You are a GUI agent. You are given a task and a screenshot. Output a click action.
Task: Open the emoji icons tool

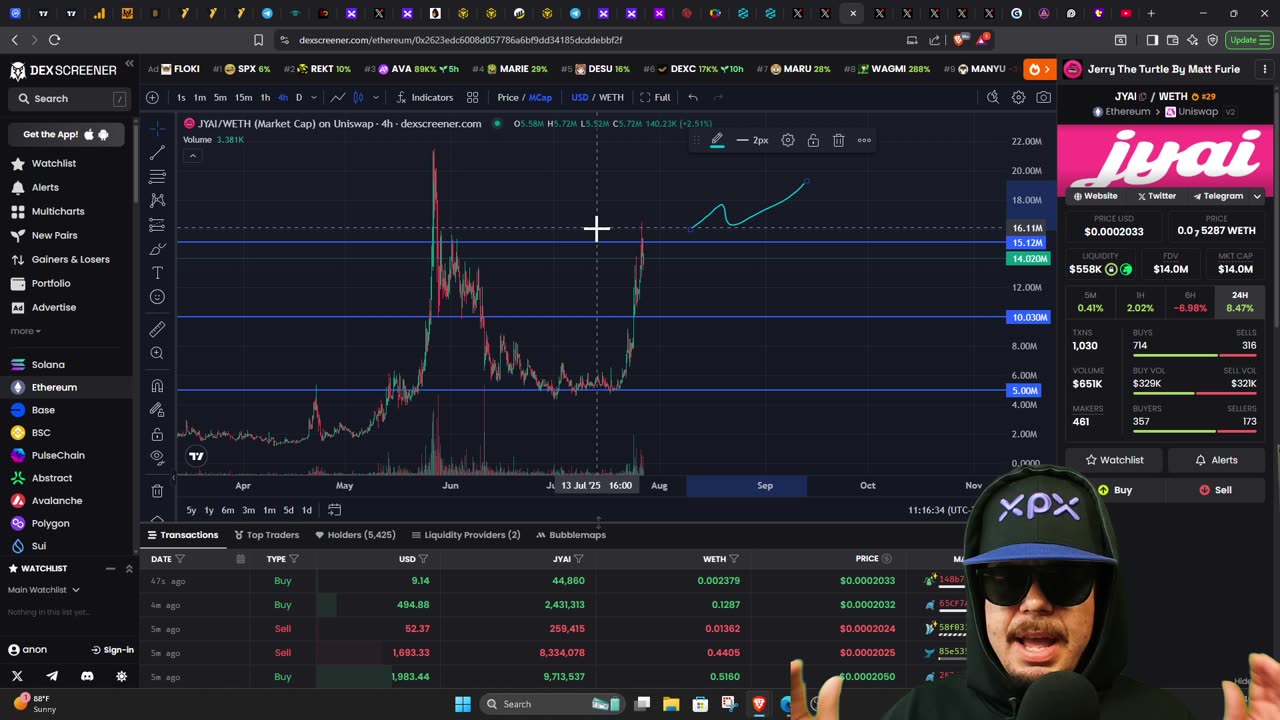[157, 297]
